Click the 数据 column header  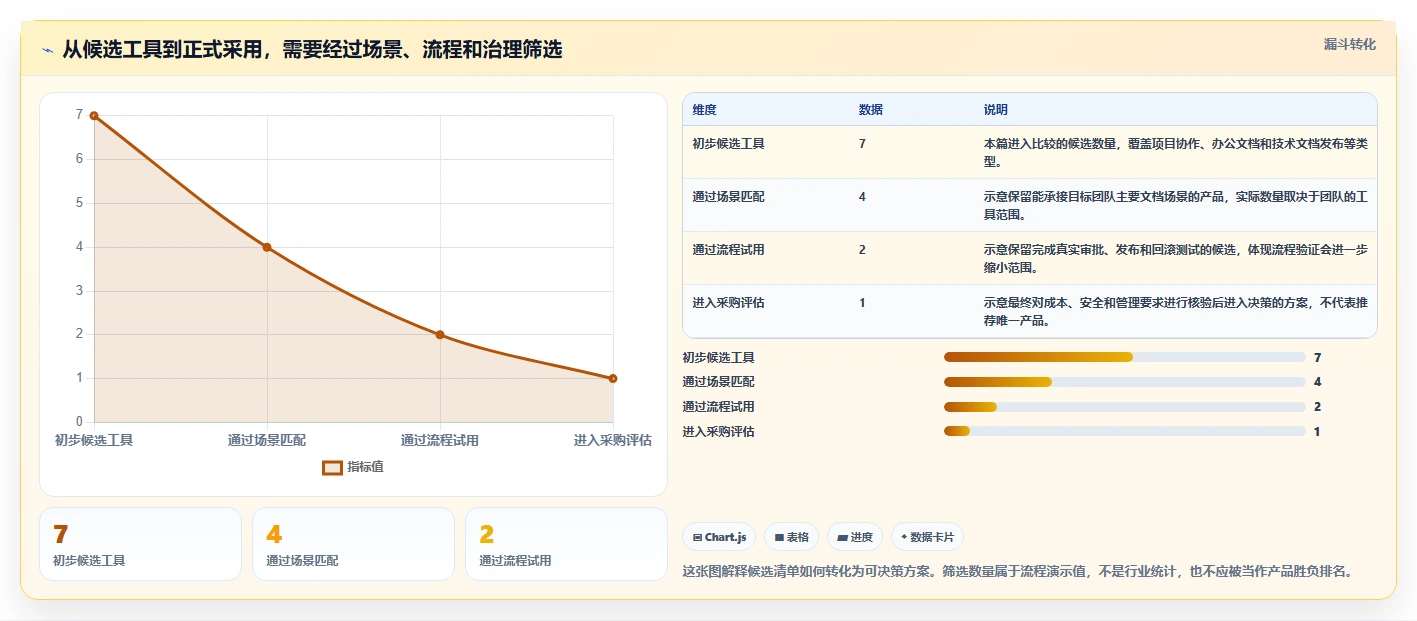click(x=870, y=109)
